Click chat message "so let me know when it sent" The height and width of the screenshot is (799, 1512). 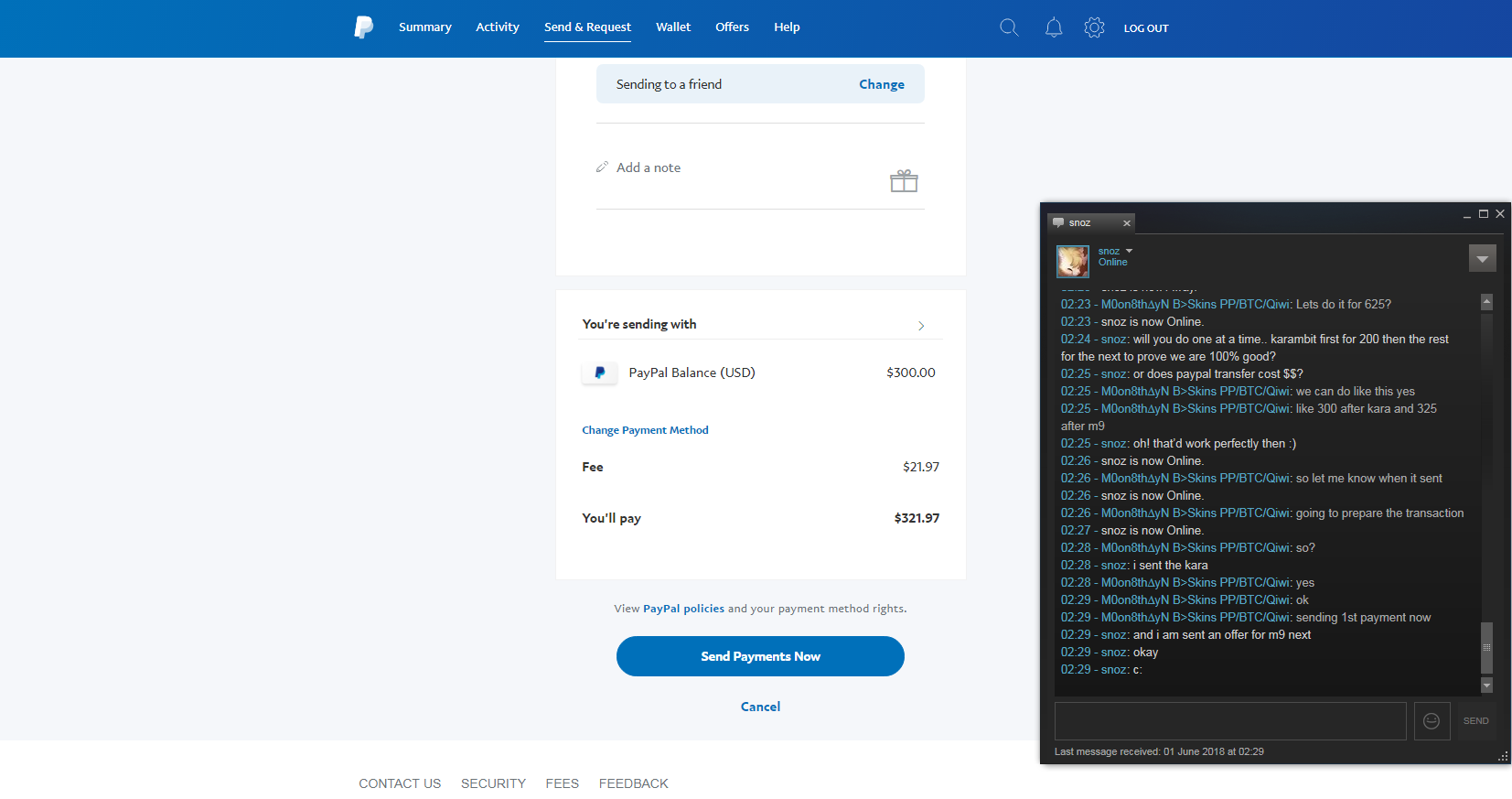click(x=1369, y=478)
